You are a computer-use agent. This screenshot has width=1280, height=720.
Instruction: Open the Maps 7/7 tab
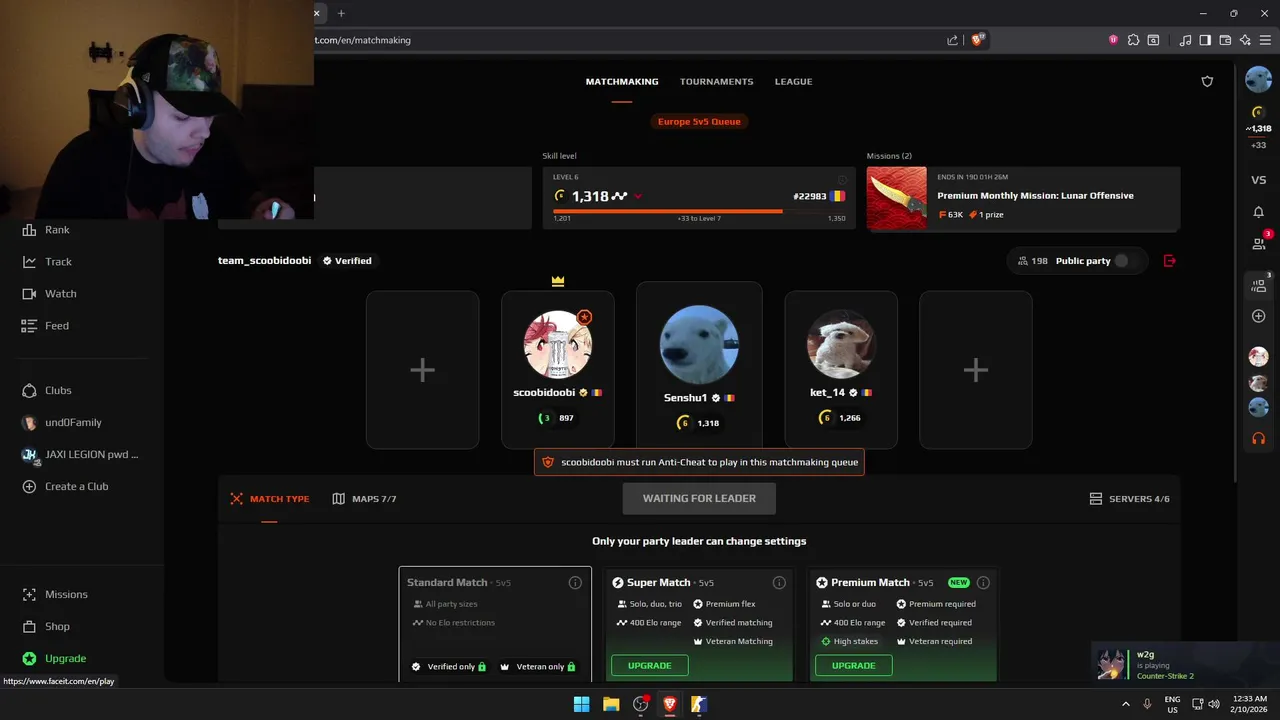(365, 499)
